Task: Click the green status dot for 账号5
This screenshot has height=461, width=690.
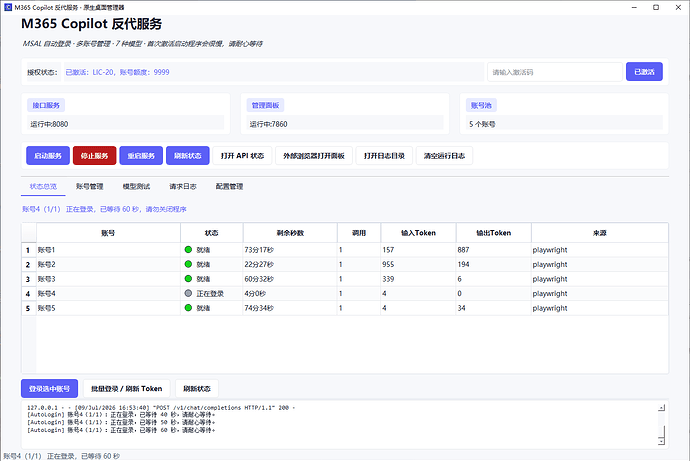Action: tap(188, 307)
